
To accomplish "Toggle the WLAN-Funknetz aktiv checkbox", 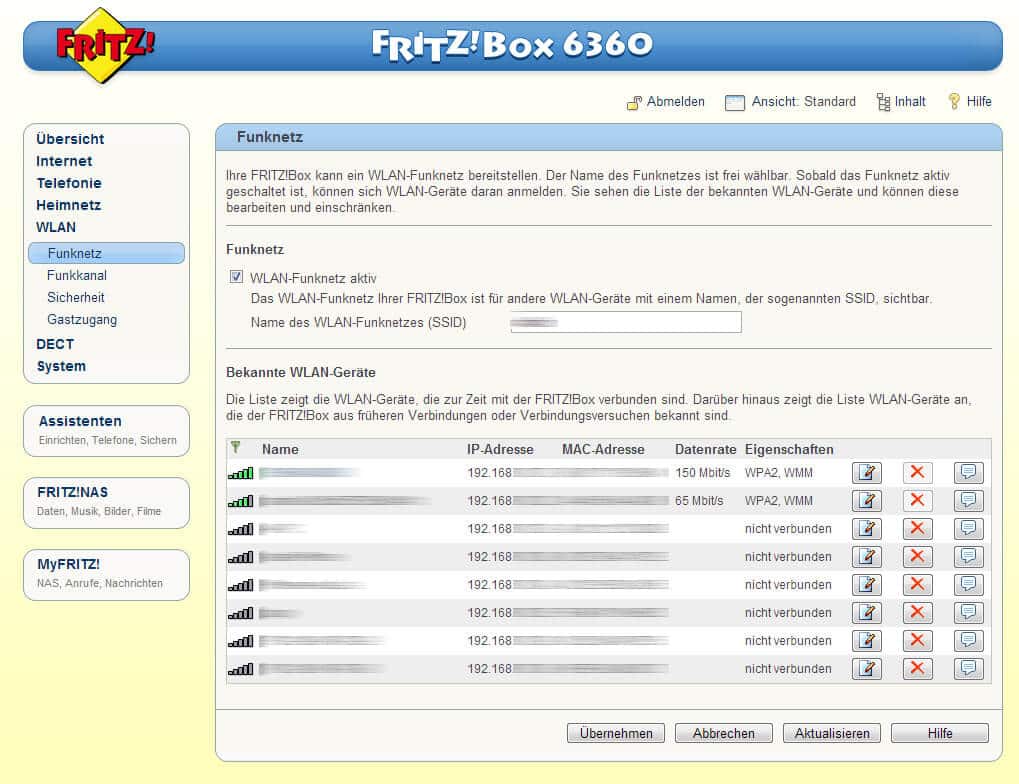I will [236, 277].
